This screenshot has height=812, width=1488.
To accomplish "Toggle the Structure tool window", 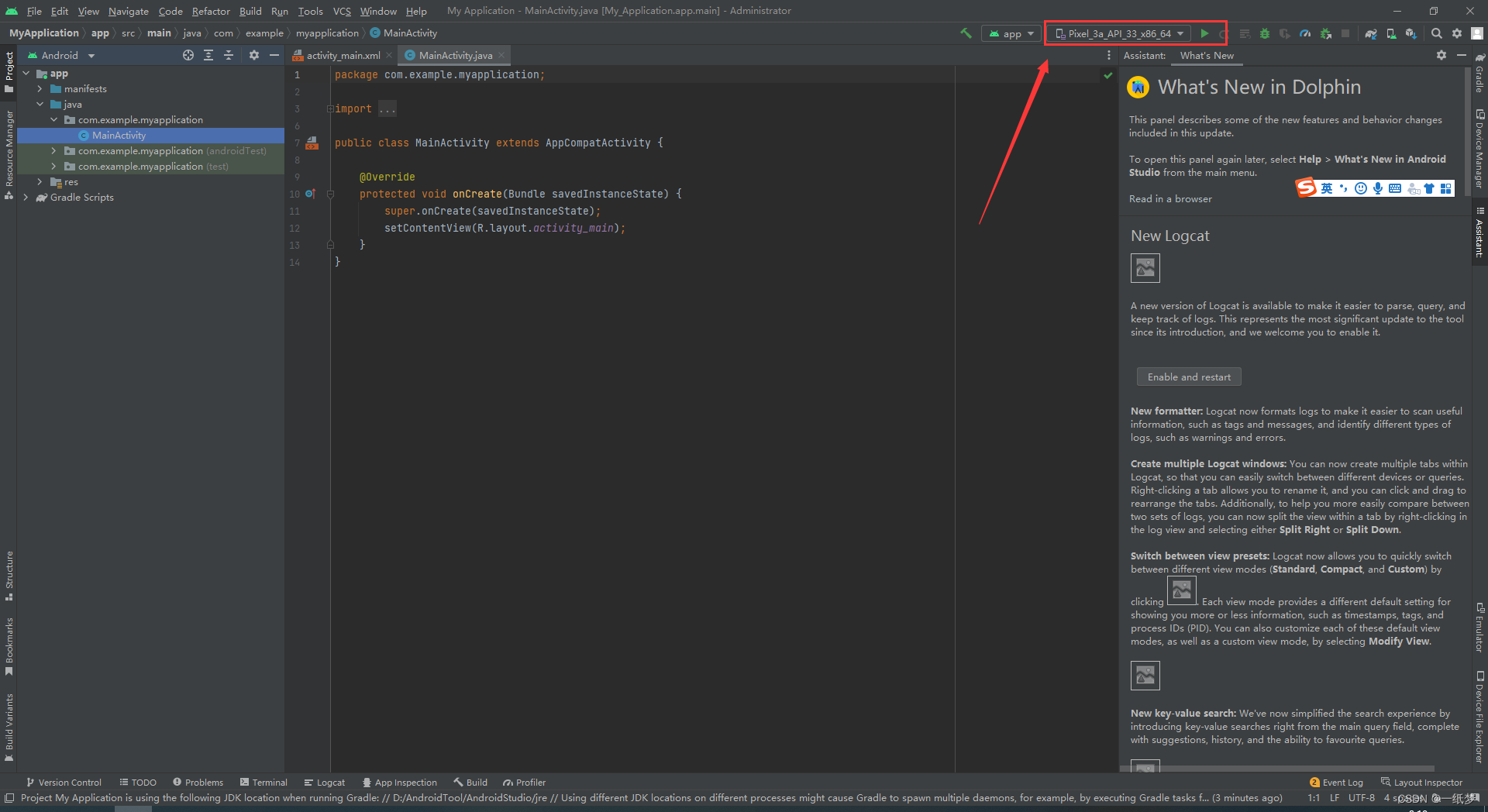I will tap(9, 576).
